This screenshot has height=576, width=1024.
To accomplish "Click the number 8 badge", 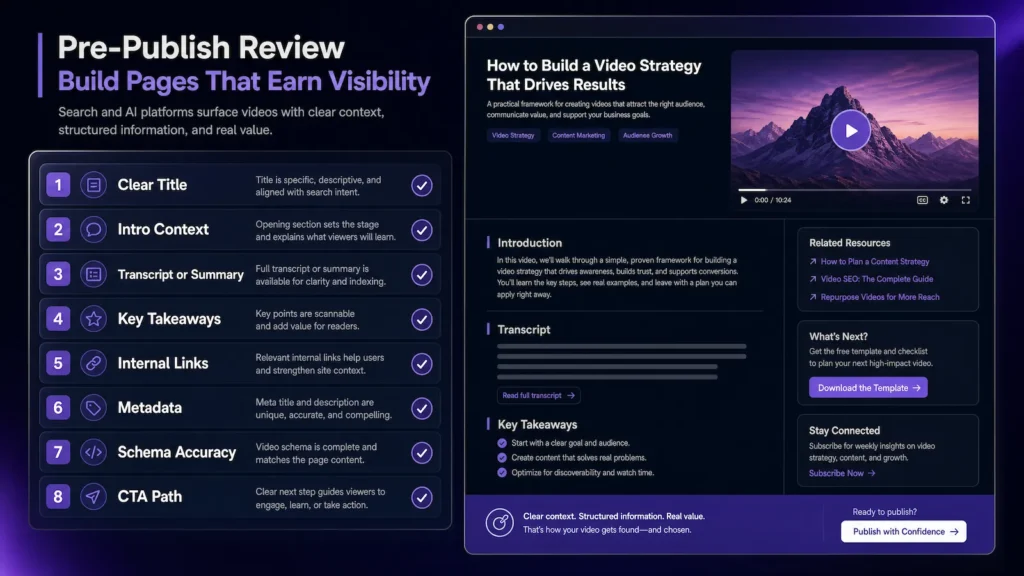I will click(x=58, y=497).
